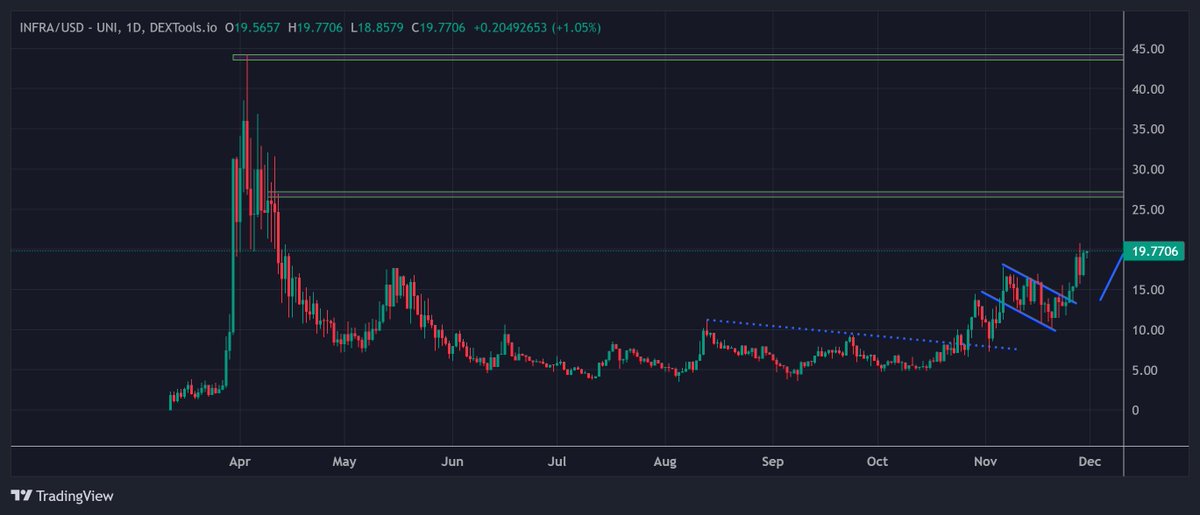1200x515 pixels.
Task: Click the Sep date axis label
Action: click(x=772, y=462)
